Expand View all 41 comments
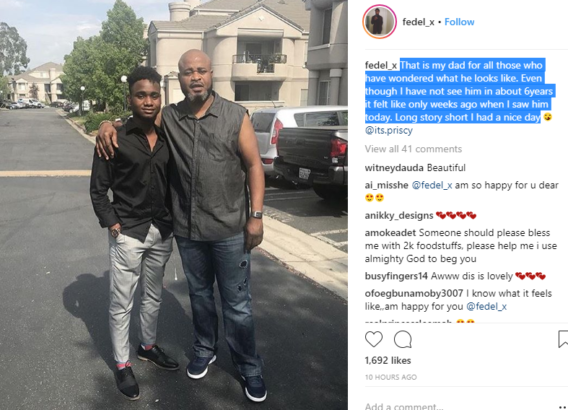This screenshot has width=568, height=410. click(x=413, y=149)
